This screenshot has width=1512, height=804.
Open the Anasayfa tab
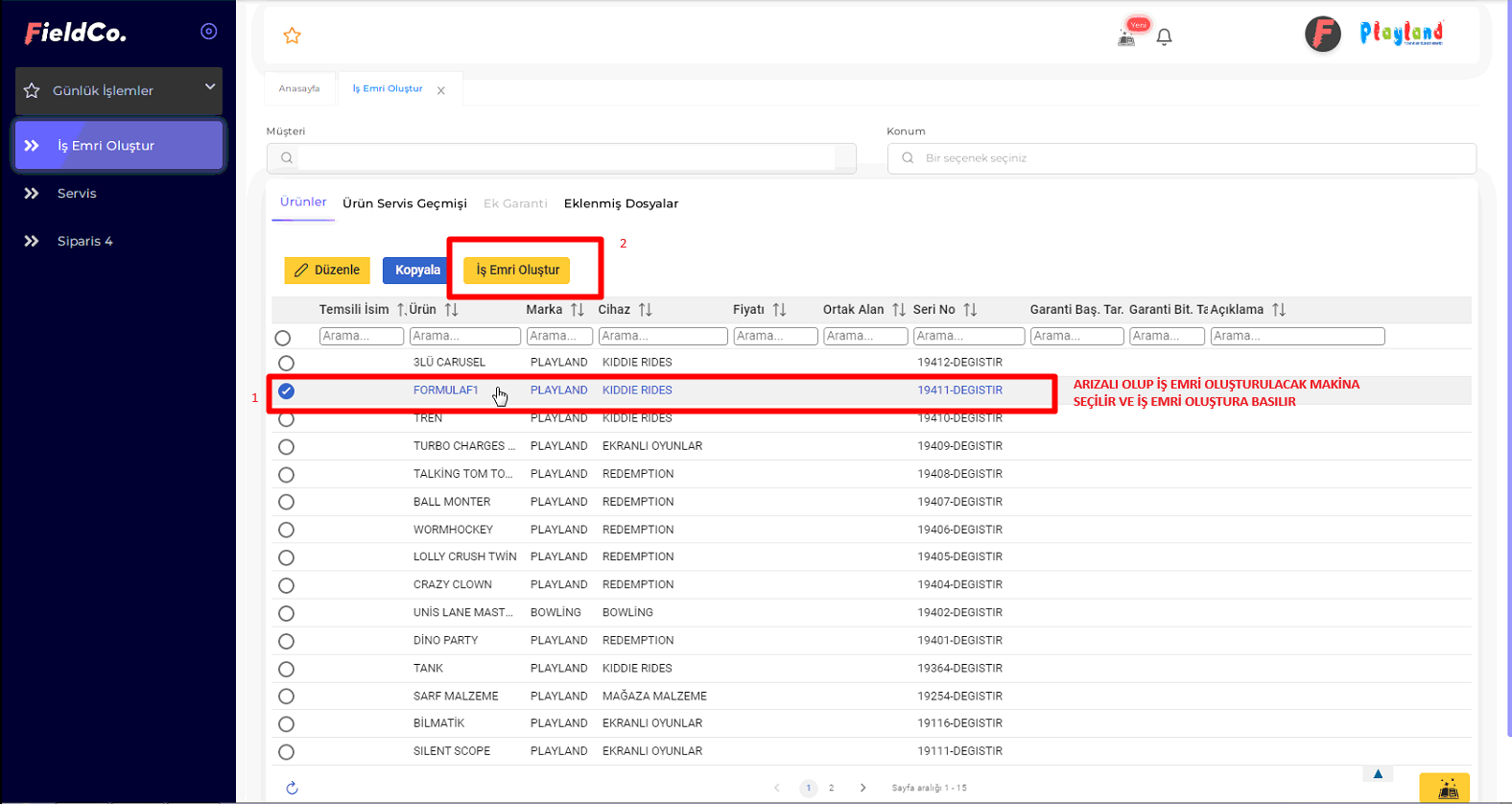pos(299,88)
